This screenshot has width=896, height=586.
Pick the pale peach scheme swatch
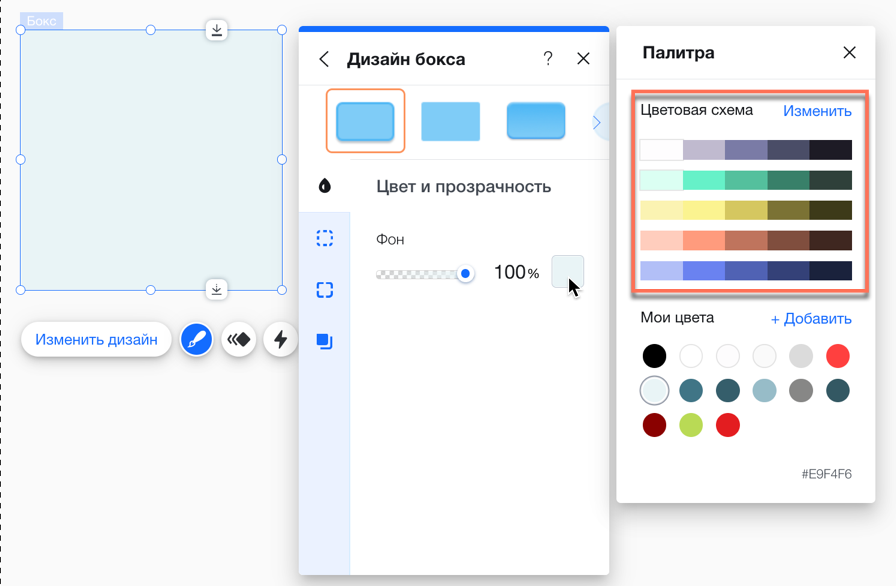[661, 240]
